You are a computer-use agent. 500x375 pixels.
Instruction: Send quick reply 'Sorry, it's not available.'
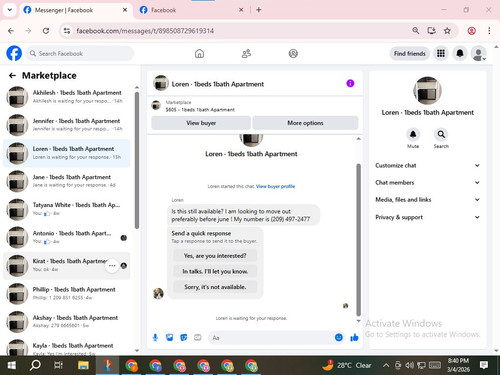click(215, 287)
